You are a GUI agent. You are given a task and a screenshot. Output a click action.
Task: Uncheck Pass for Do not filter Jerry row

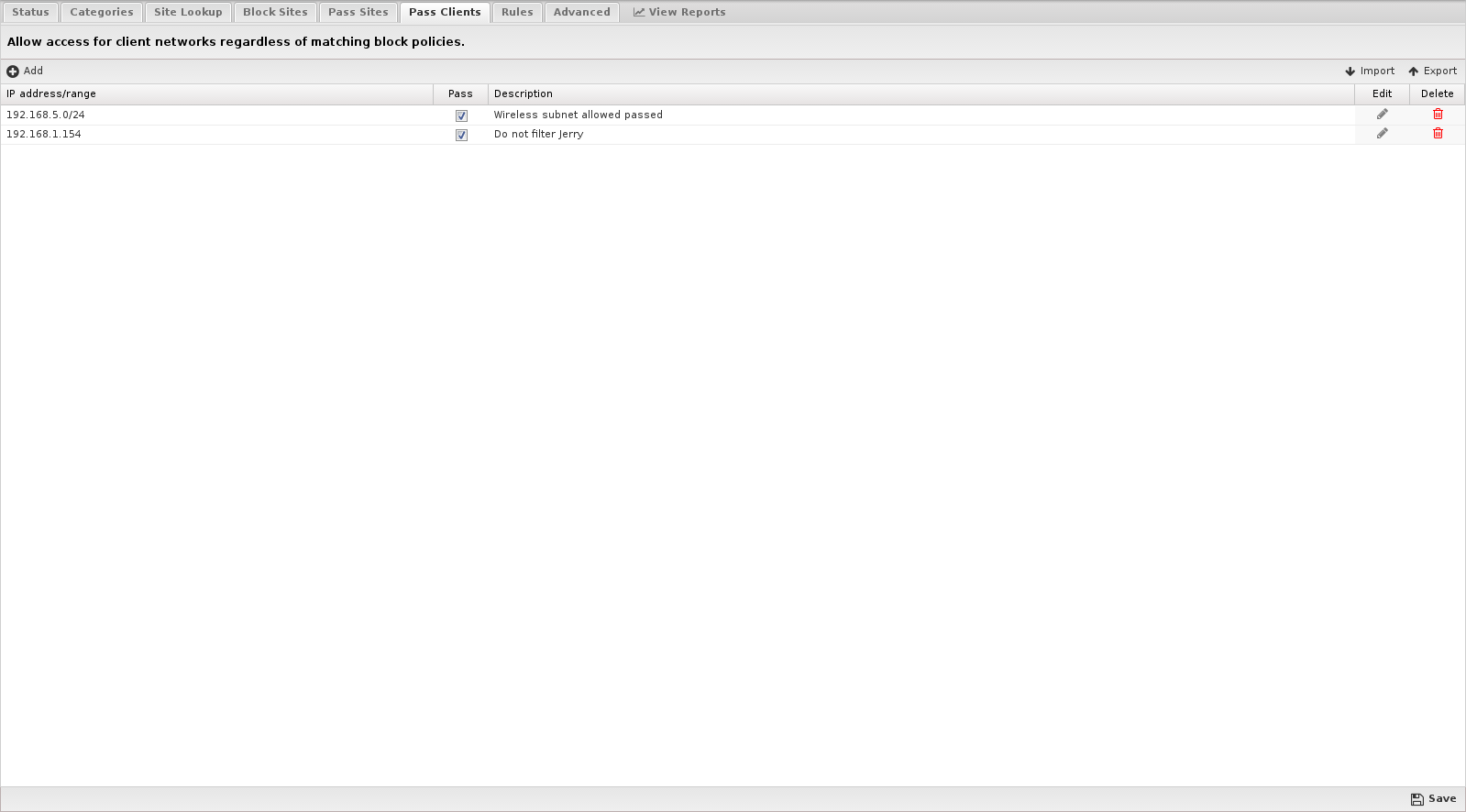point(461,135)
